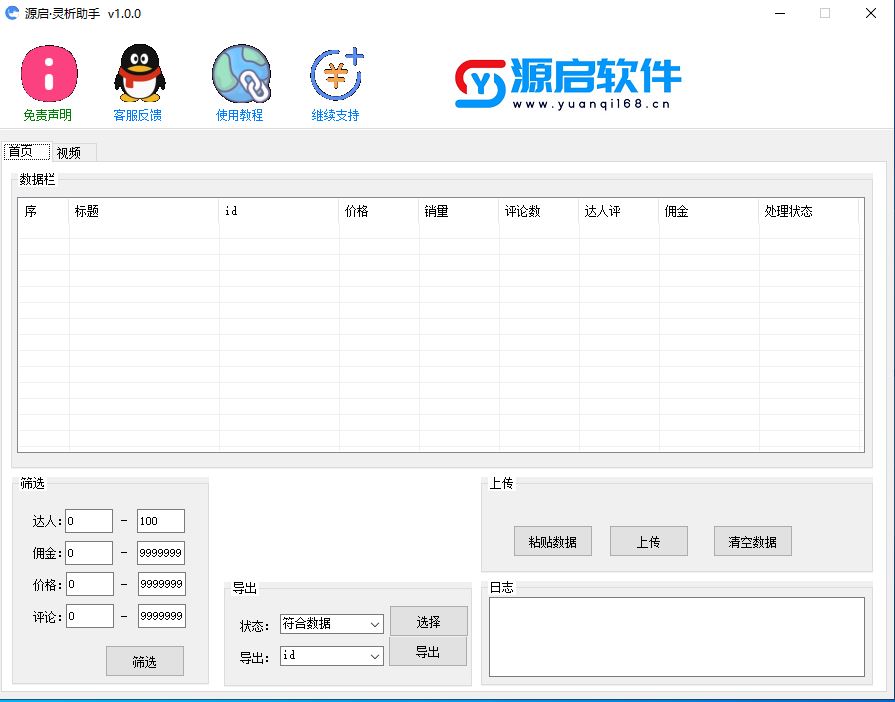The height and width of the screenshot is (702, 895).
Task: Click inside the 日志 log text area
Action: 676,636
